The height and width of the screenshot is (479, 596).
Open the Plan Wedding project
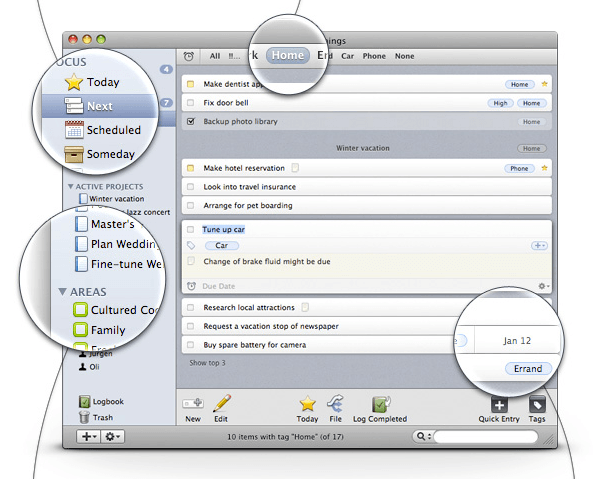[117, 244]
